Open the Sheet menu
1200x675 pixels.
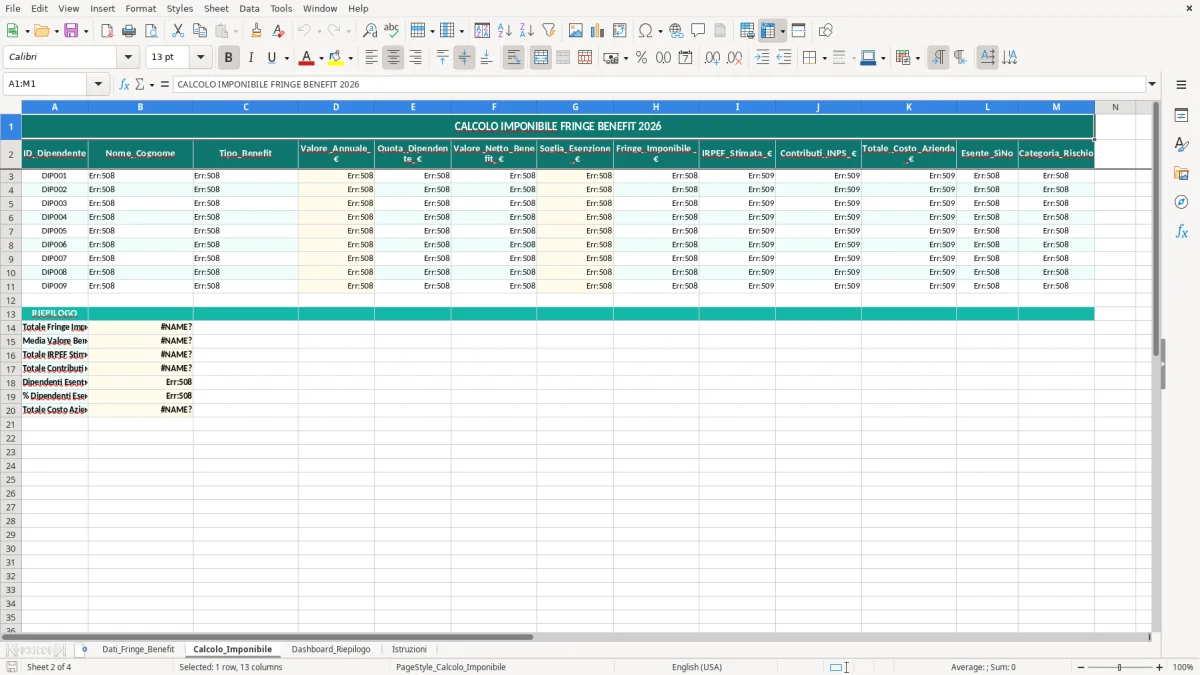(x=216, y=8)
